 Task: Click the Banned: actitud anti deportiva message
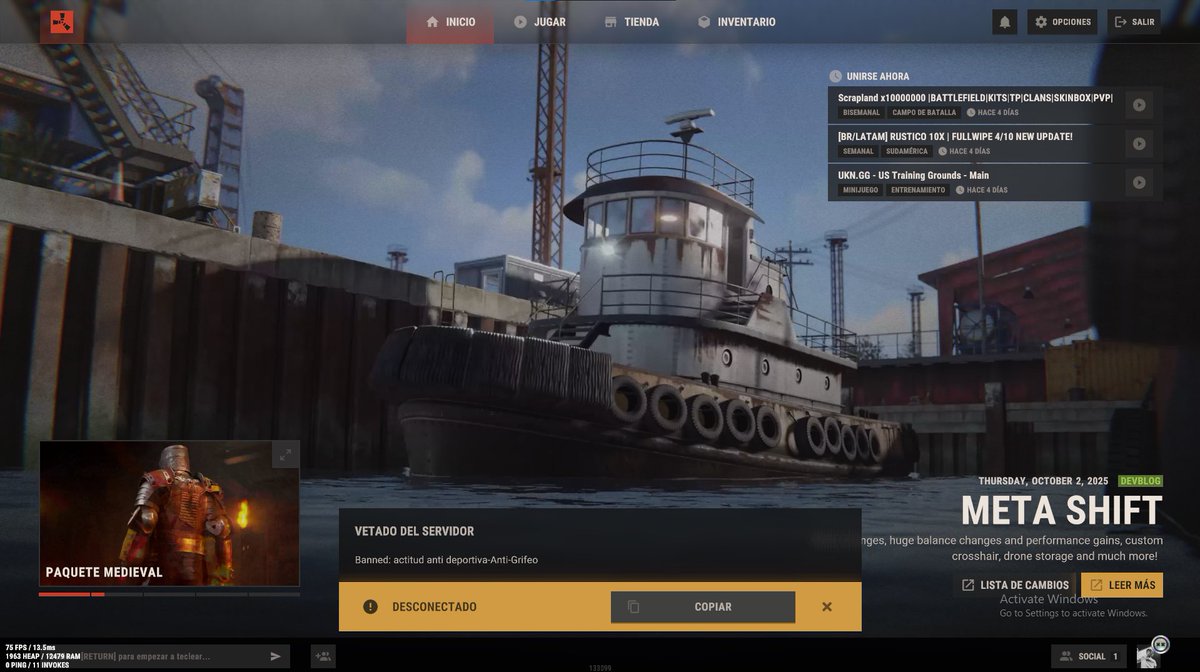coord(446,560)
